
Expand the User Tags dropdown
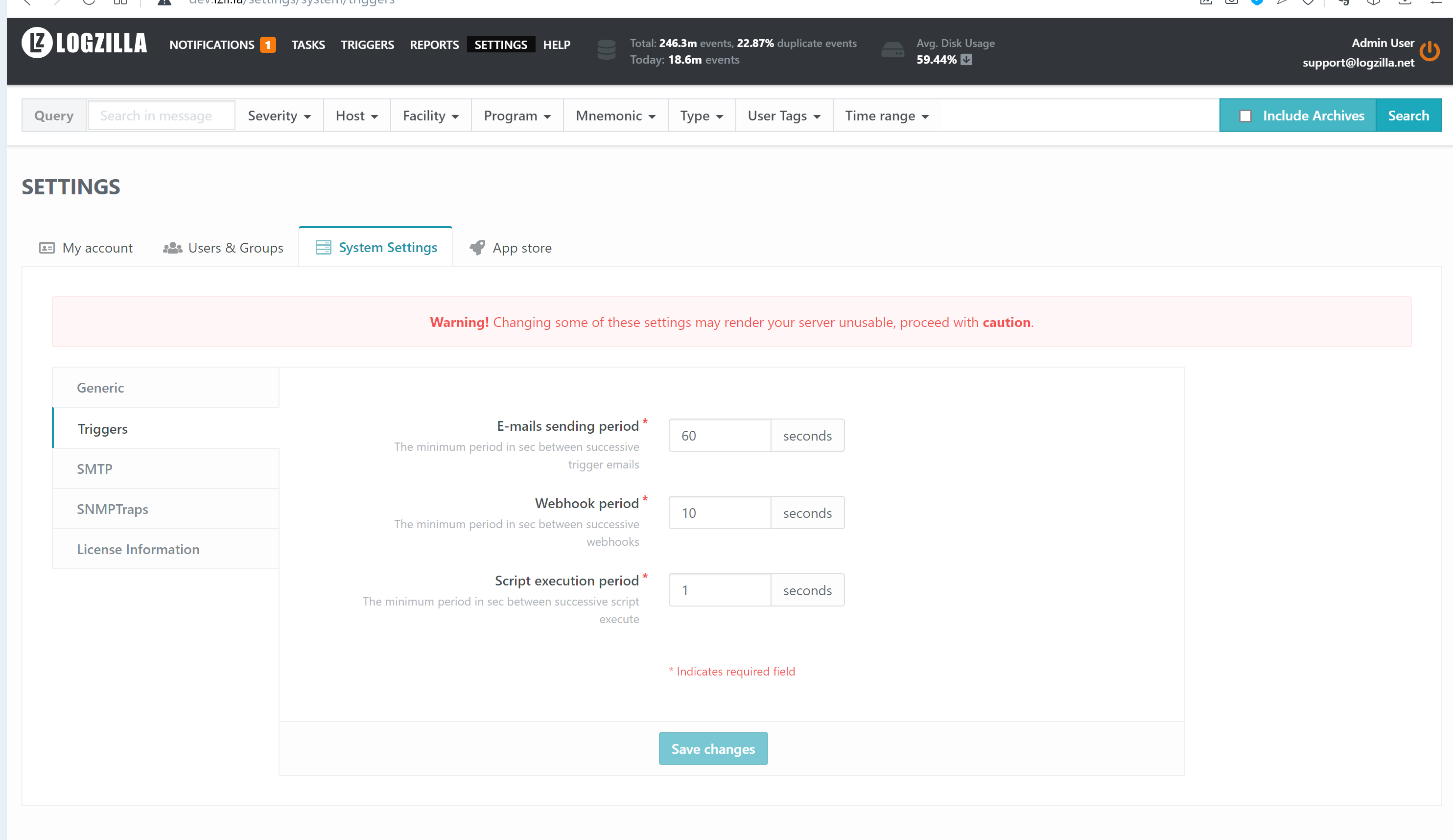pos(784,116)
